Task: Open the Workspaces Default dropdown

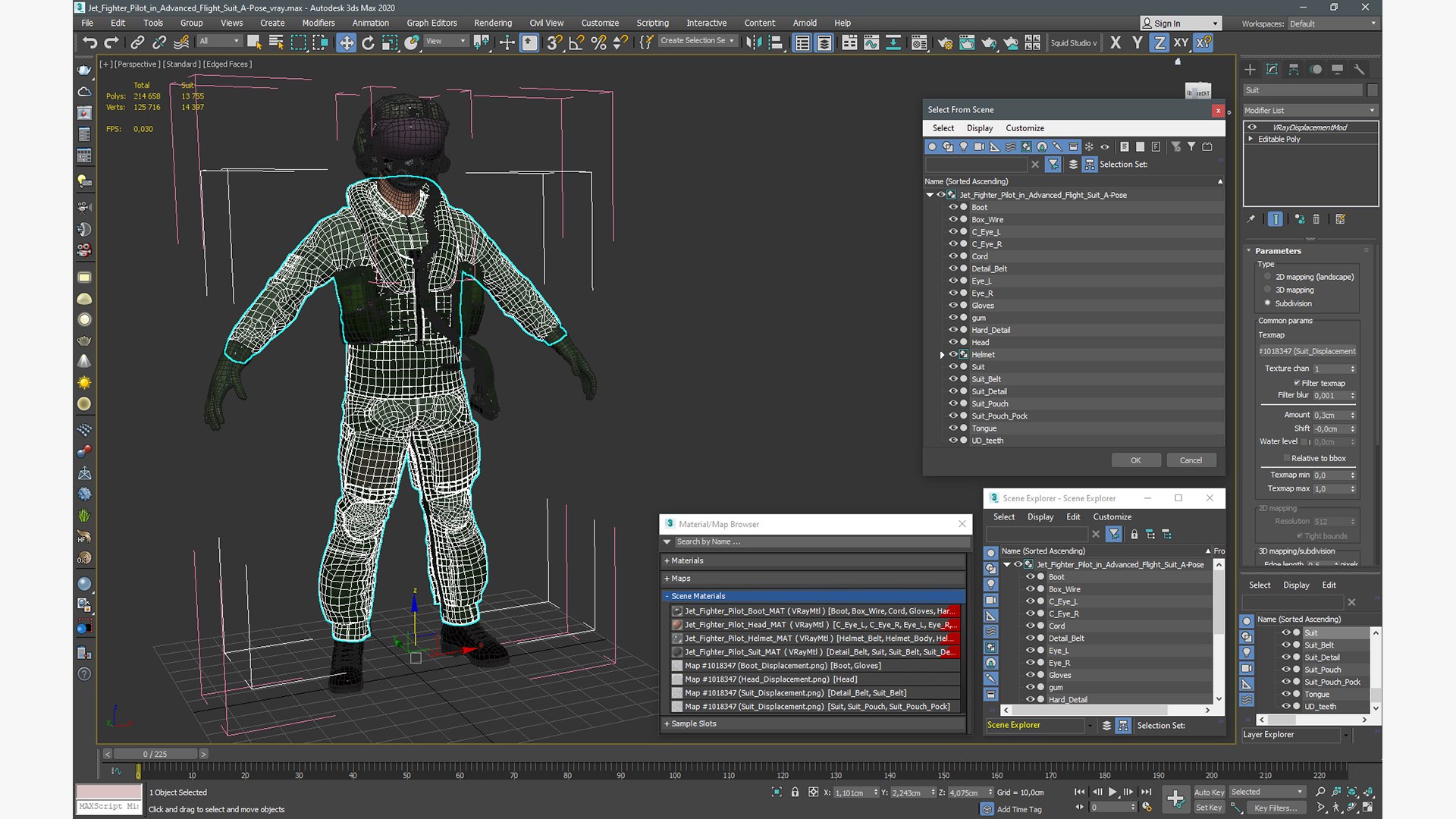Action: tap(1332, 24)
